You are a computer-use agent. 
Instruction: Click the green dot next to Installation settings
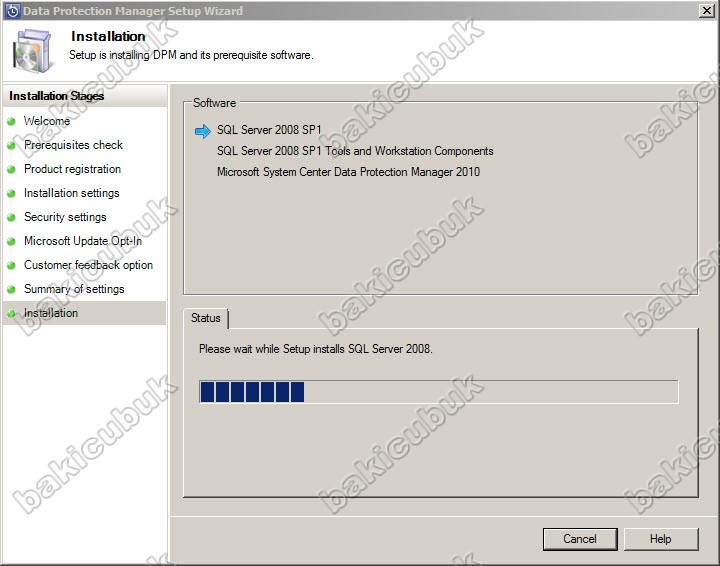(11, 194)
